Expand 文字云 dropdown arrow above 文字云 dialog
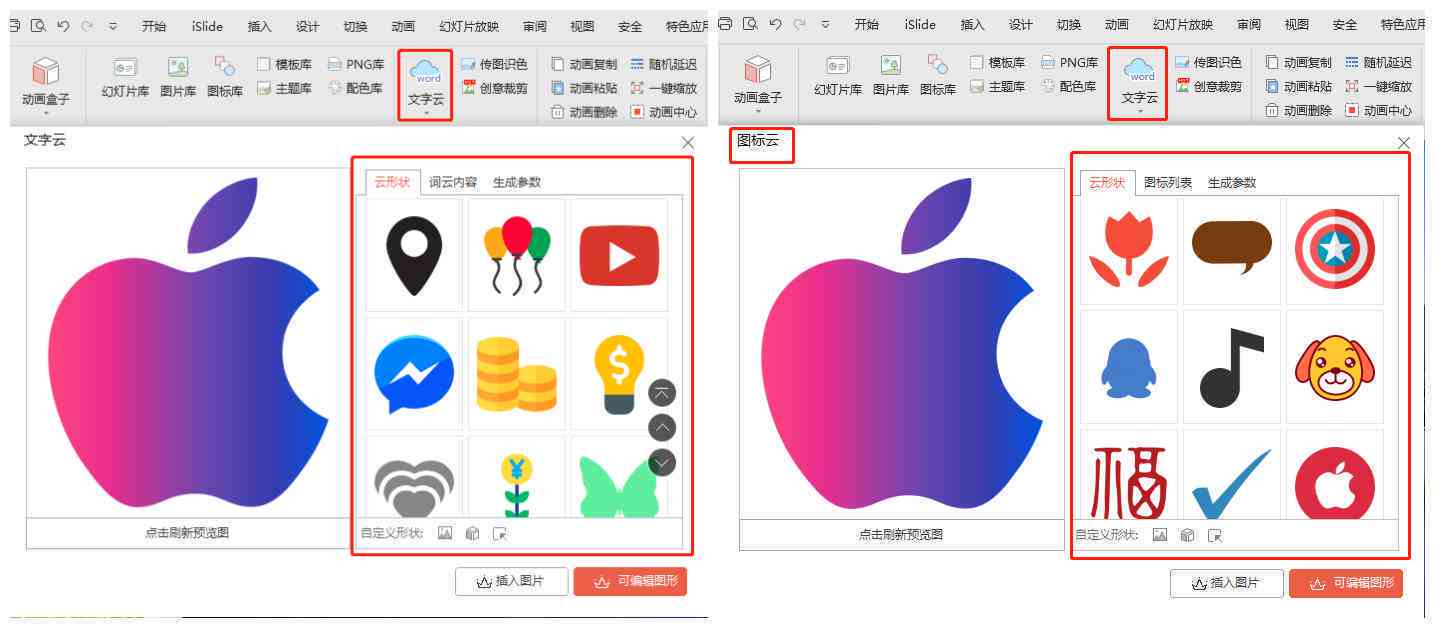 pos(426,113)
